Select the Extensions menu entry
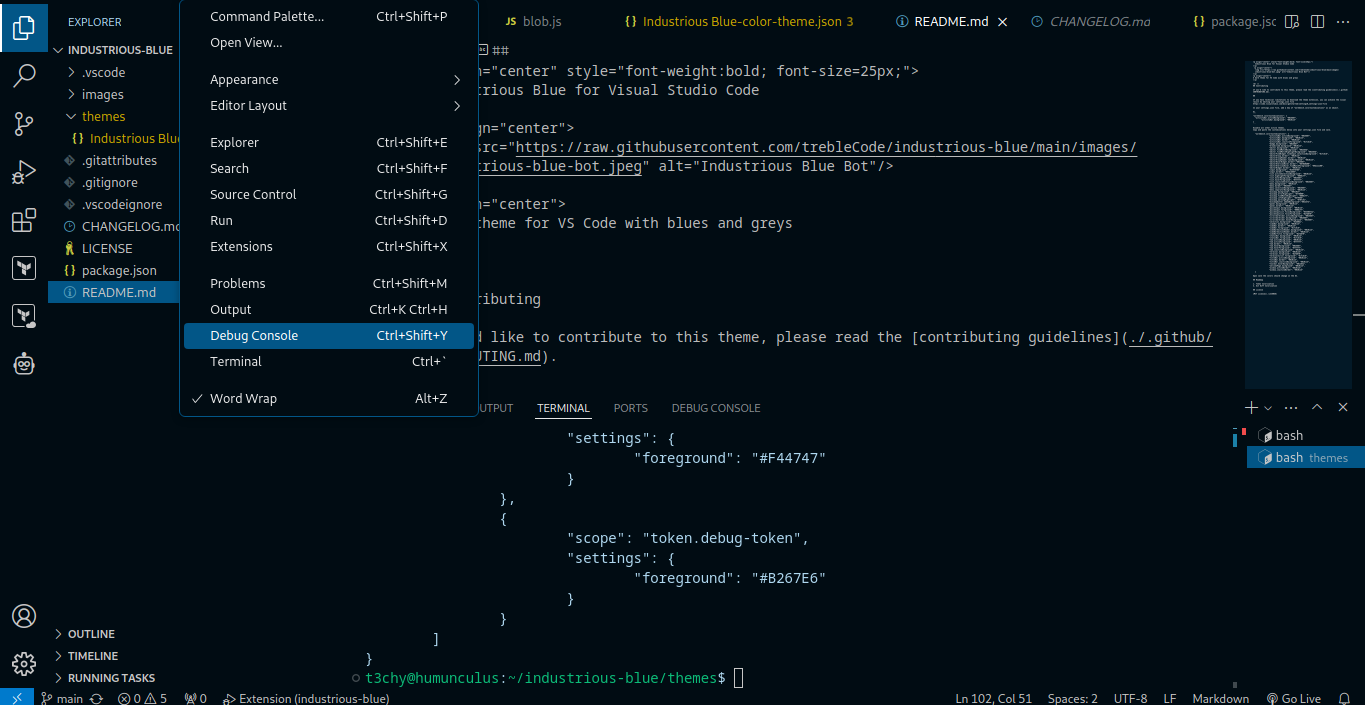The height and width of the screenshot is (705, 1365). [x=328, y=246]
